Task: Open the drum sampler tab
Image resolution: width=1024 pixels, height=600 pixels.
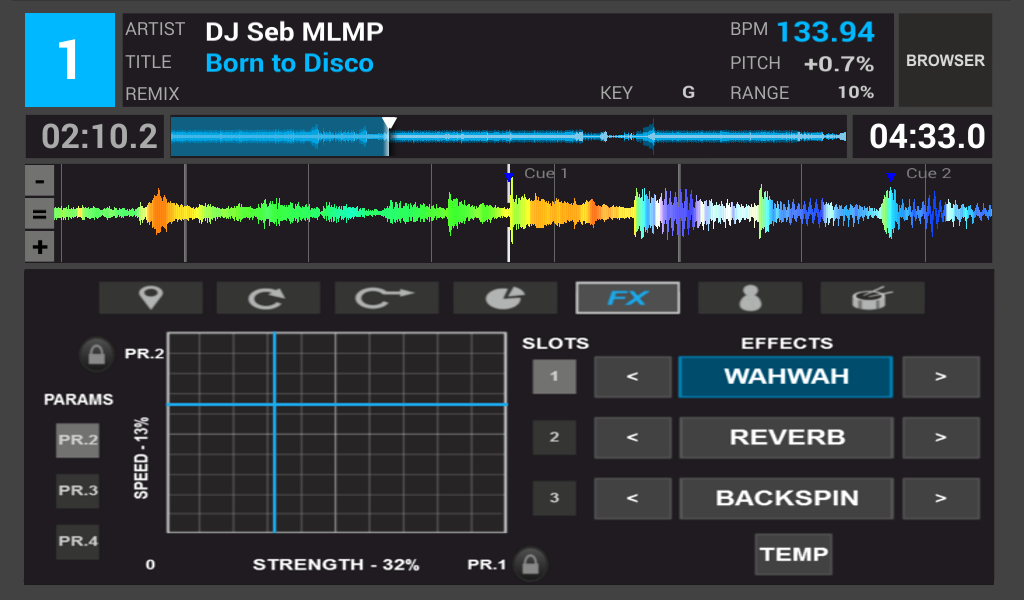Action: pyautogui.click(x=872, y=298)
